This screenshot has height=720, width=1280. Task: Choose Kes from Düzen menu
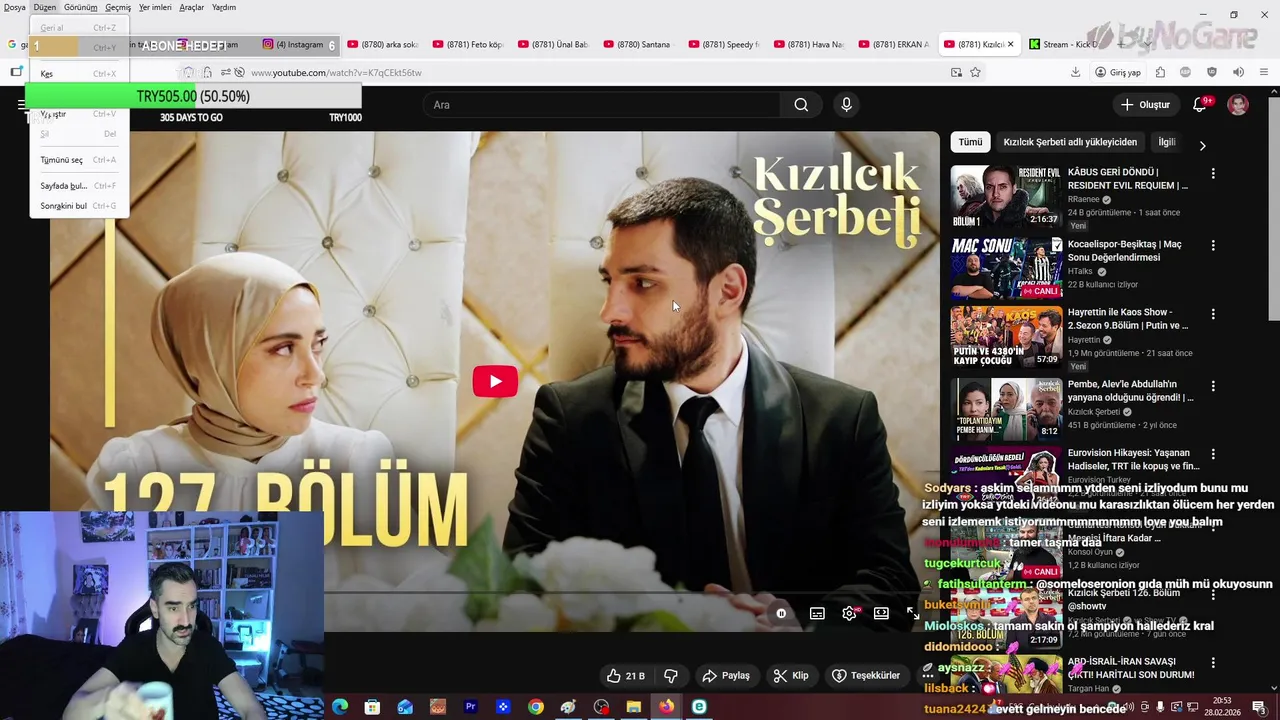(78, 74)
